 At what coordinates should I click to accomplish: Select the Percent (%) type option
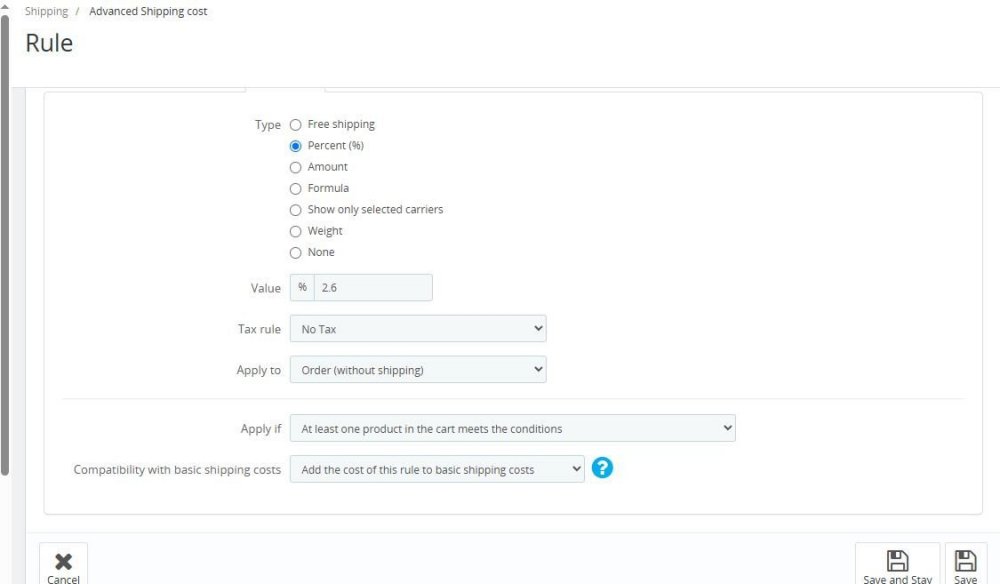pyautogui.click(x=295, y=146)
